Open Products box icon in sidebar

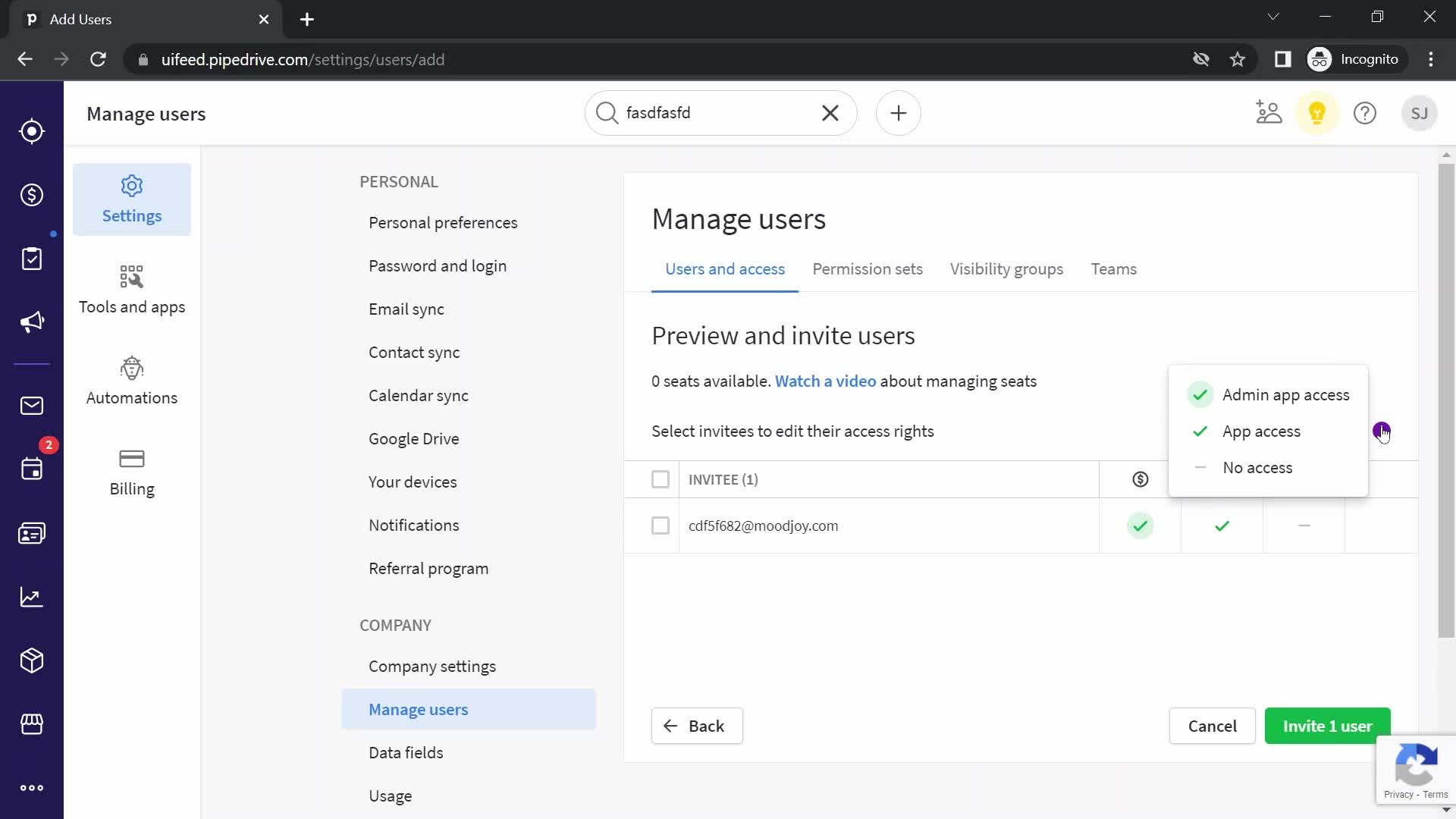click(x=32, y=661)
